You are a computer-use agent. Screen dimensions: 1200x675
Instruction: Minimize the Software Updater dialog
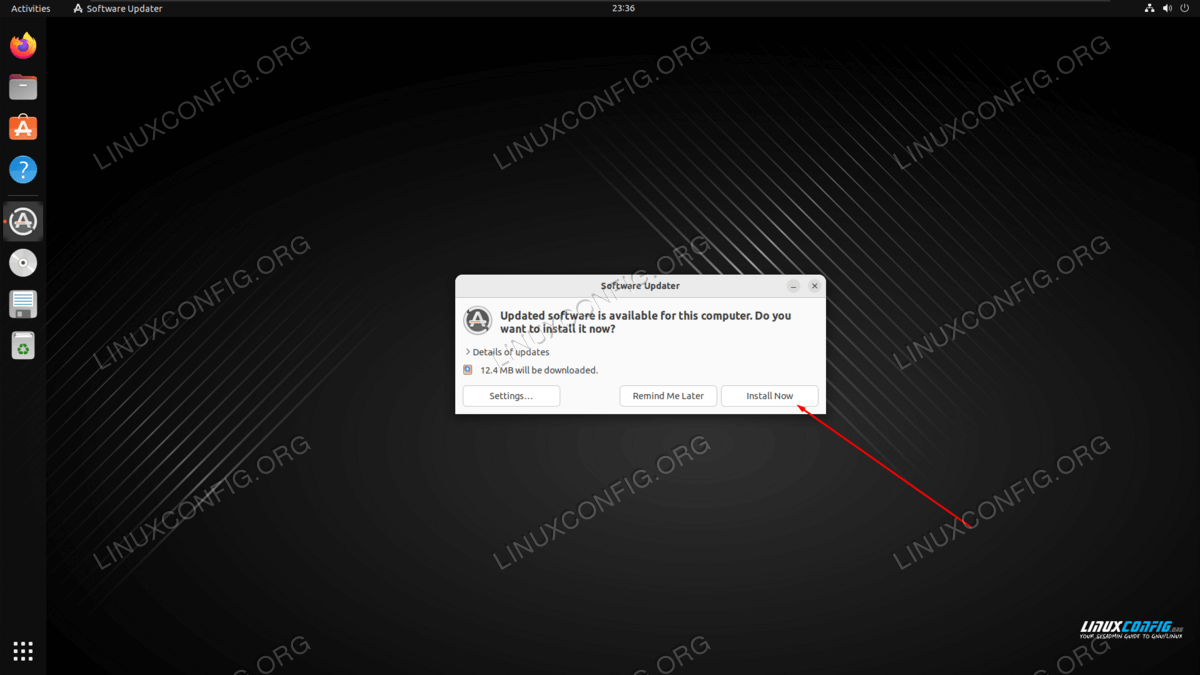(x=794, y=286)
